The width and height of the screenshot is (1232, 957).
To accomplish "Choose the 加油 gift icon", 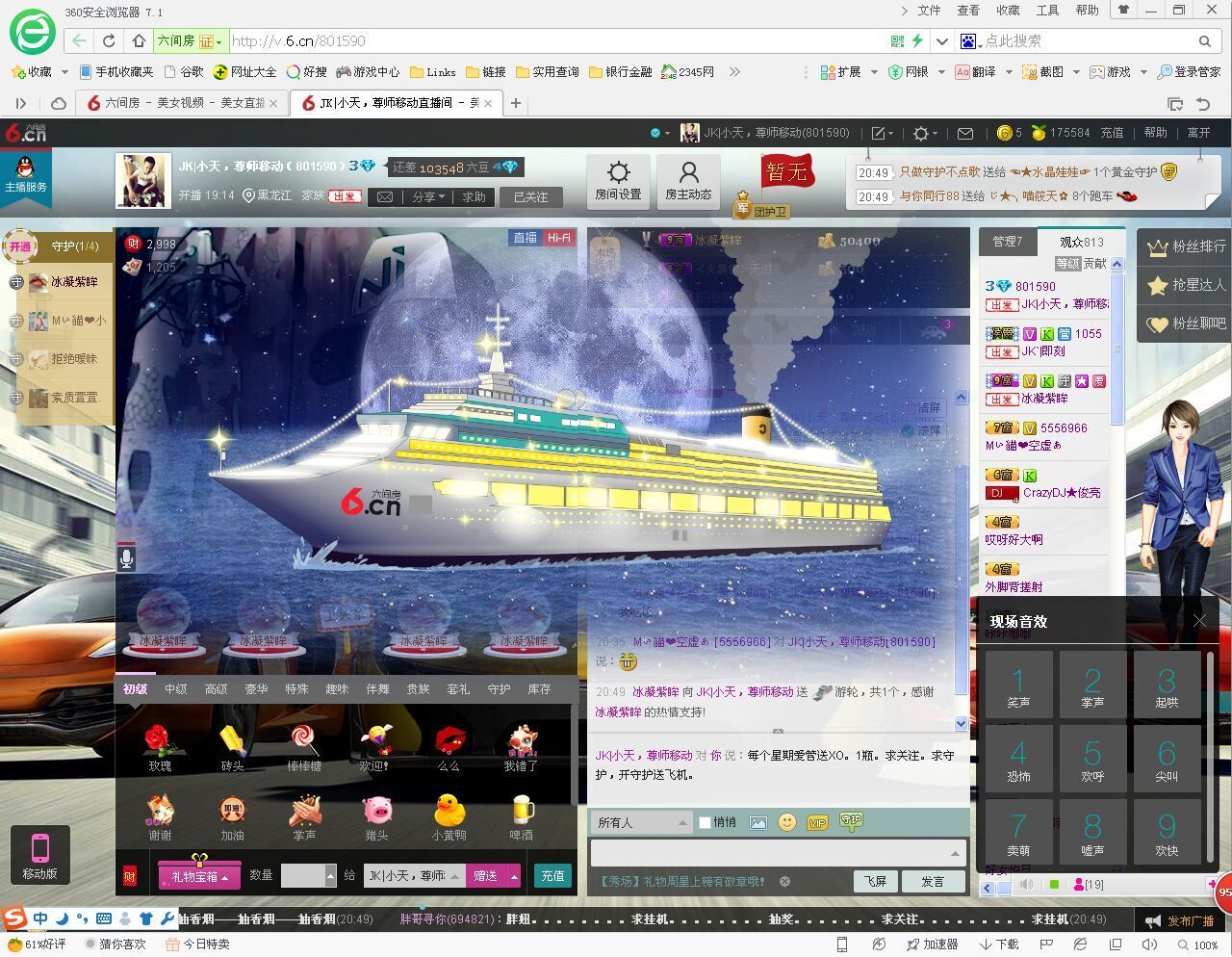I will coord(232,811).
